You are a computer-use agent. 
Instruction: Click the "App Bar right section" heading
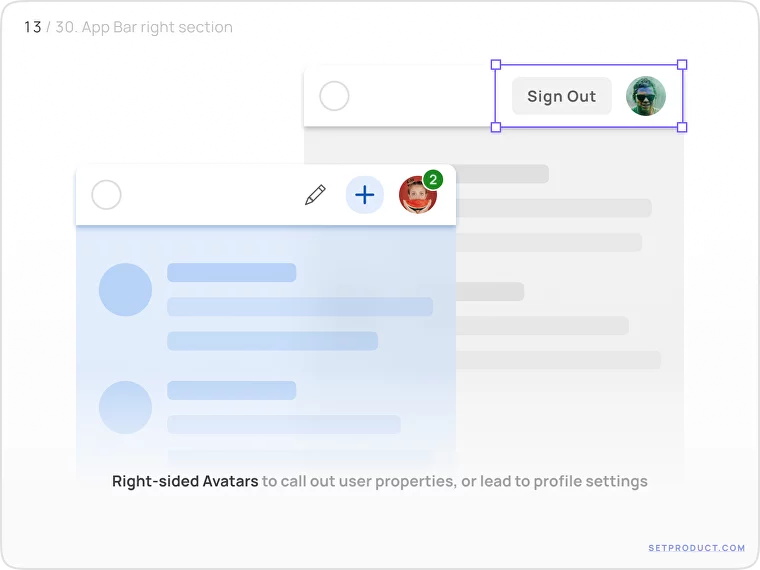(x=157, y=28)
